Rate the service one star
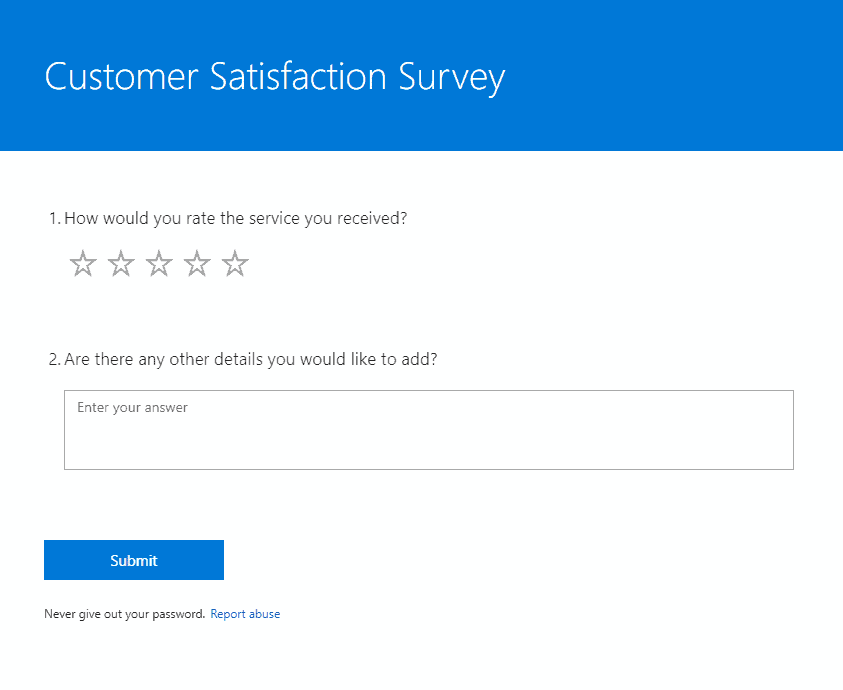The image size is (843, 690). coord(83,264)
